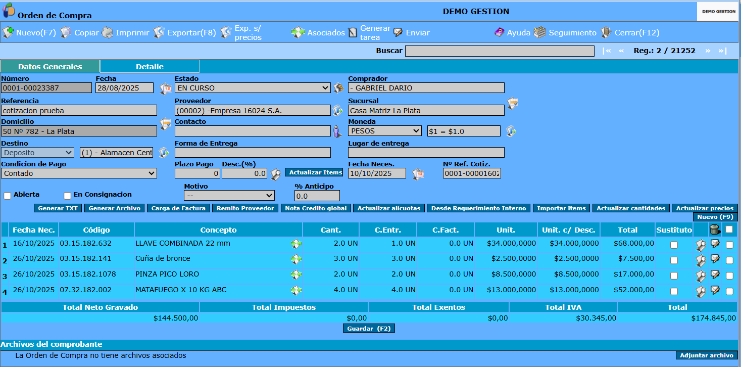Click the Imprimir printer icon

click(108, 33)
